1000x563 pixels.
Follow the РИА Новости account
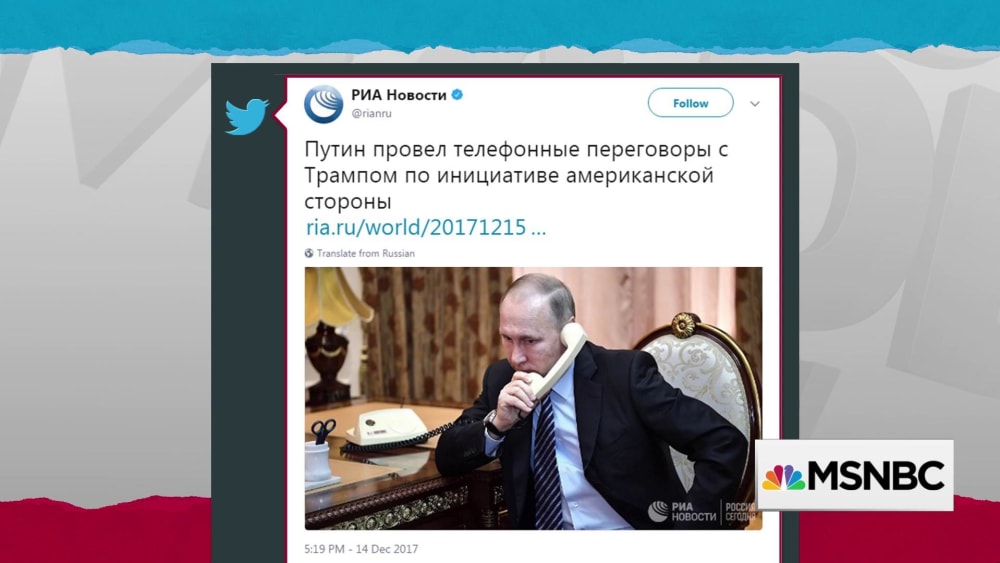coord(691,103)
